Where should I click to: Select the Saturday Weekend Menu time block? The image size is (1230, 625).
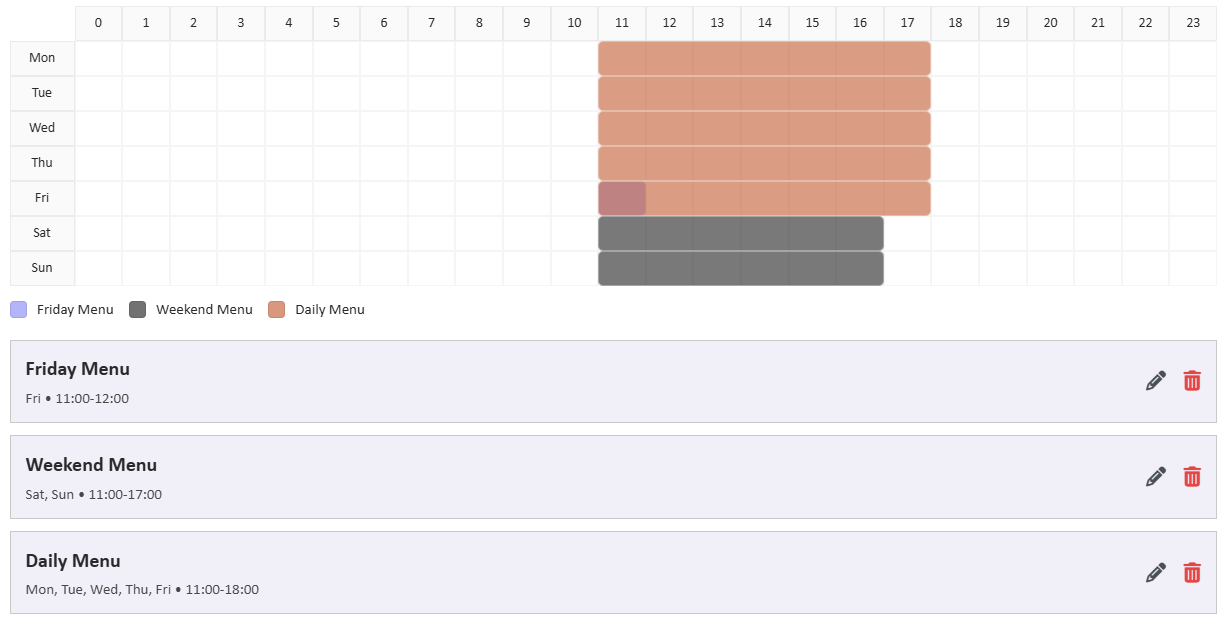point(741,233)
